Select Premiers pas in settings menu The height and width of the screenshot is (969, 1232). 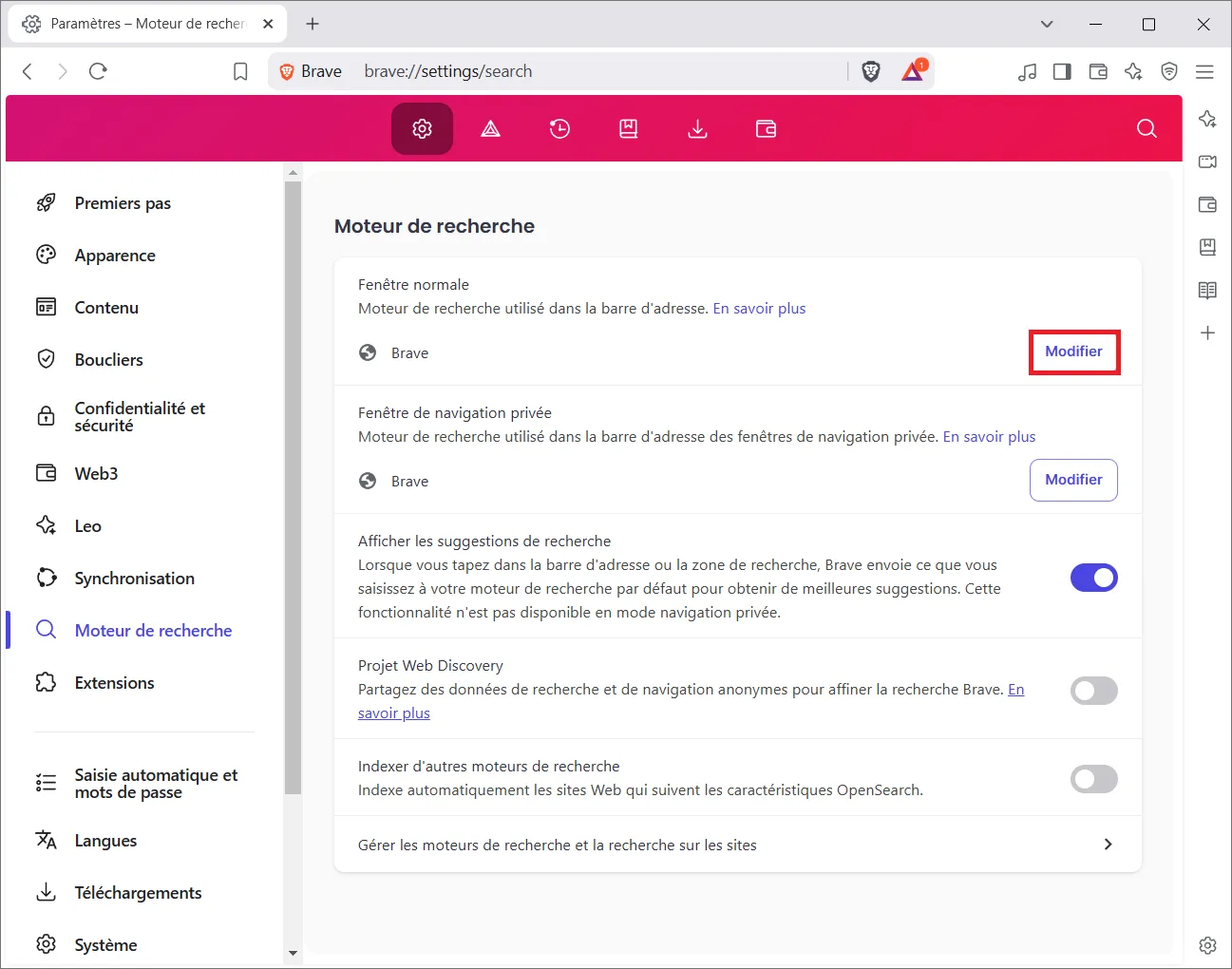pos(123,203)
